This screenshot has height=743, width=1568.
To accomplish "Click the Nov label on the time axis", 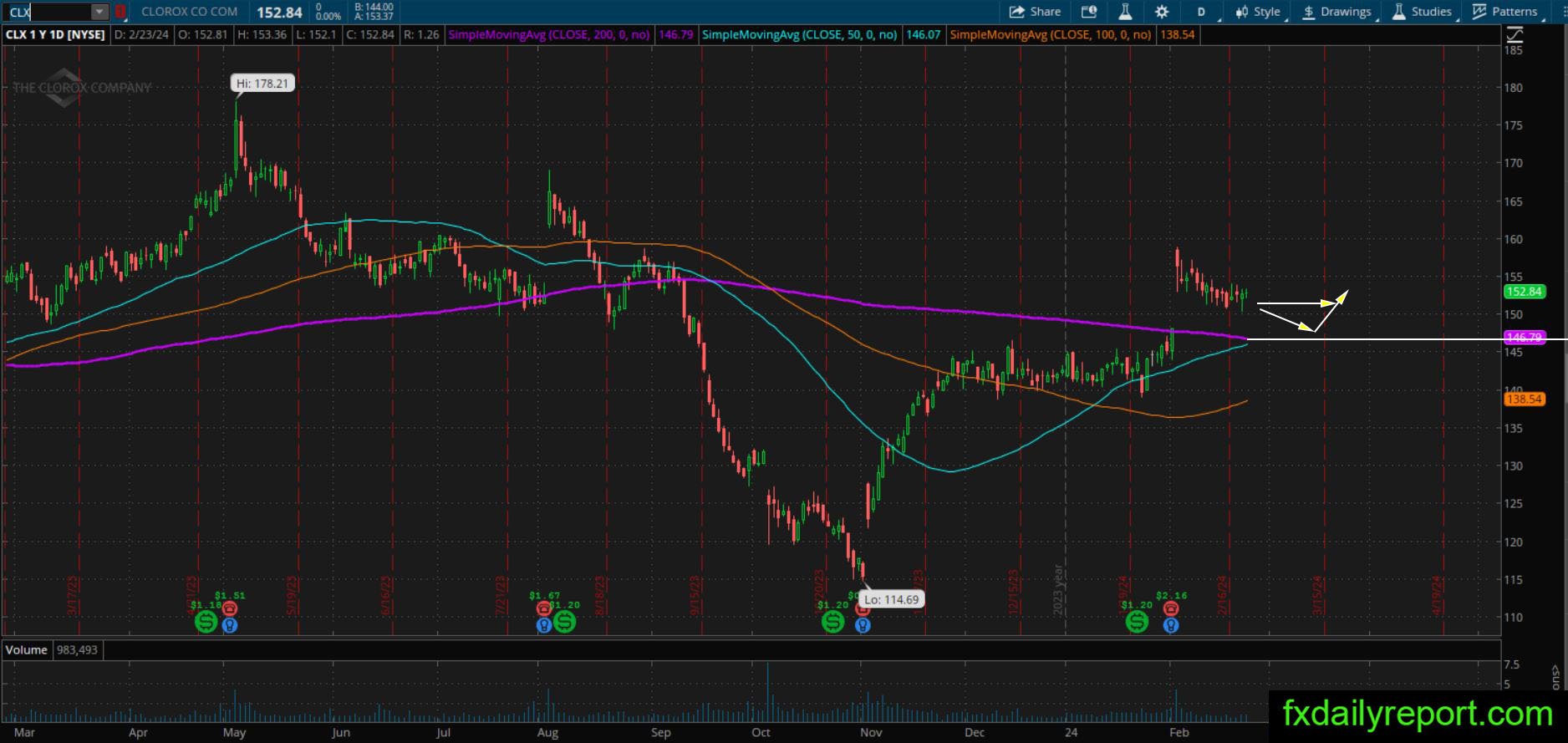I will point(871,733).
